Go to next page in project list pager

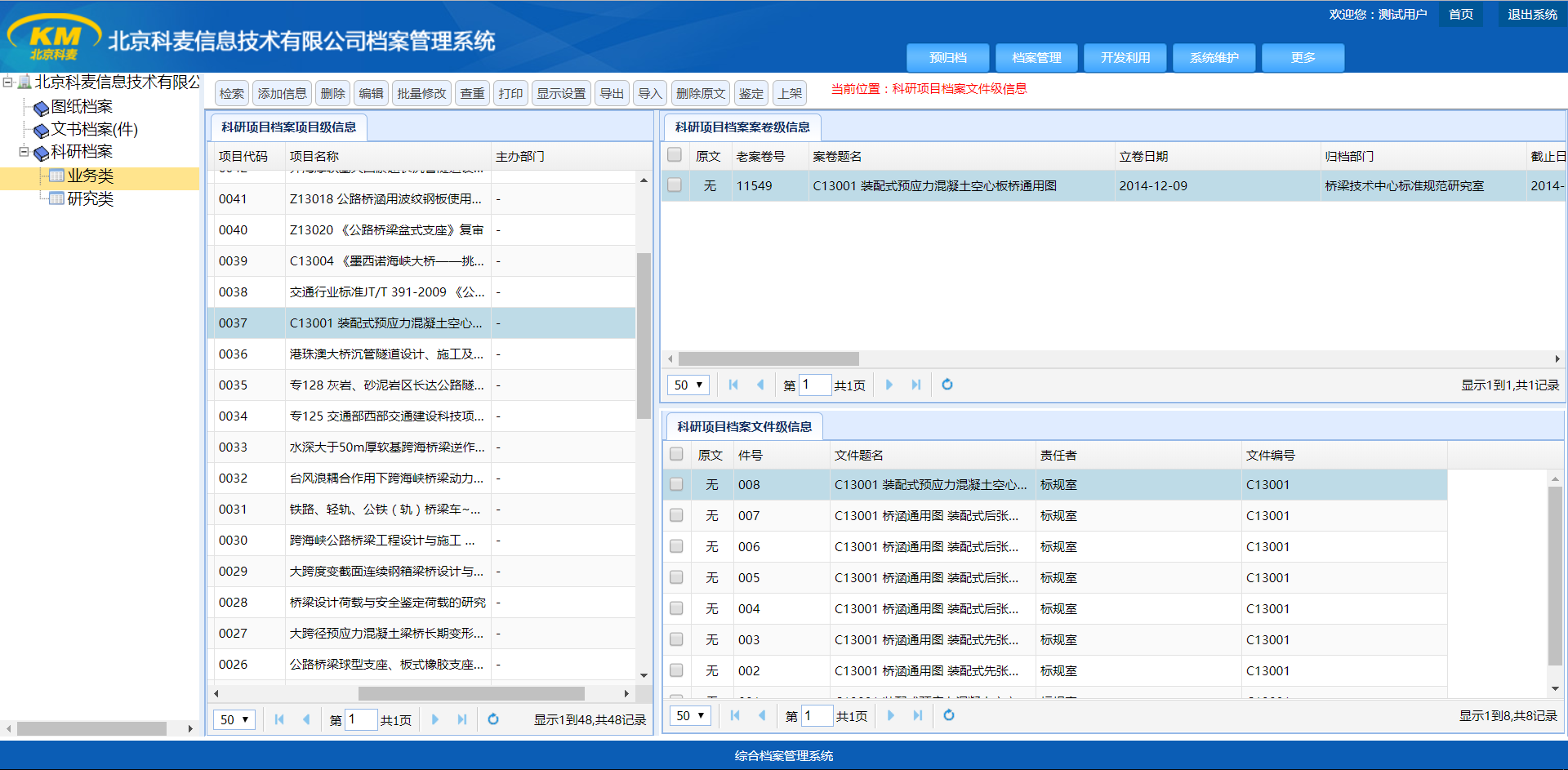tap(435, 719)
